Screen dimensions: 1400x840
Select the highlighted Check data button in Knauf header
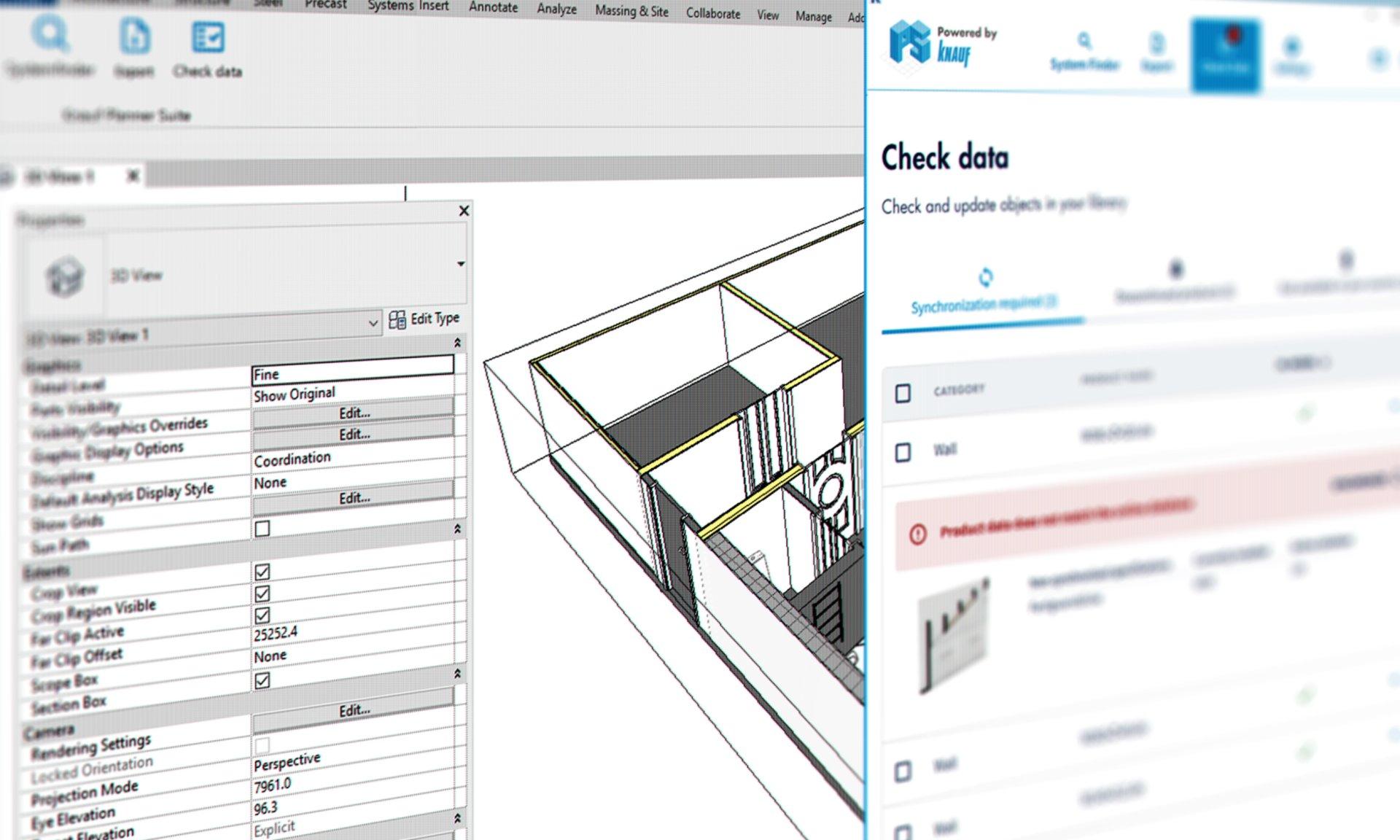point(1226,55)
